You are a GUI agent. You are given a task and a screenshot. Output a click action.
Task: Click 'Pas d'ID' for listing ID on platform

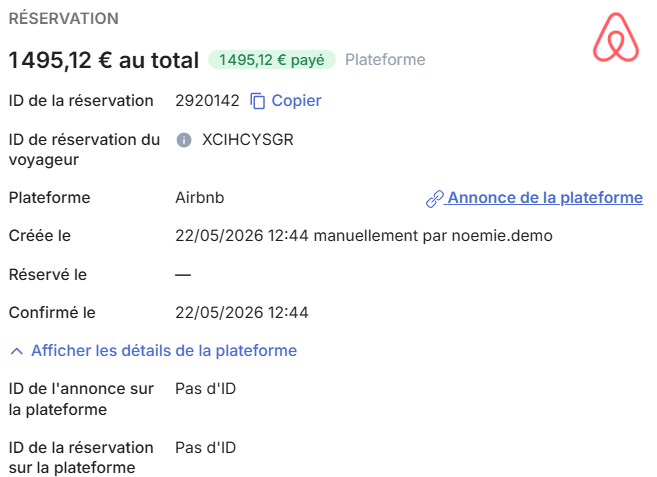pyautogui.click(x=205, y=389)
